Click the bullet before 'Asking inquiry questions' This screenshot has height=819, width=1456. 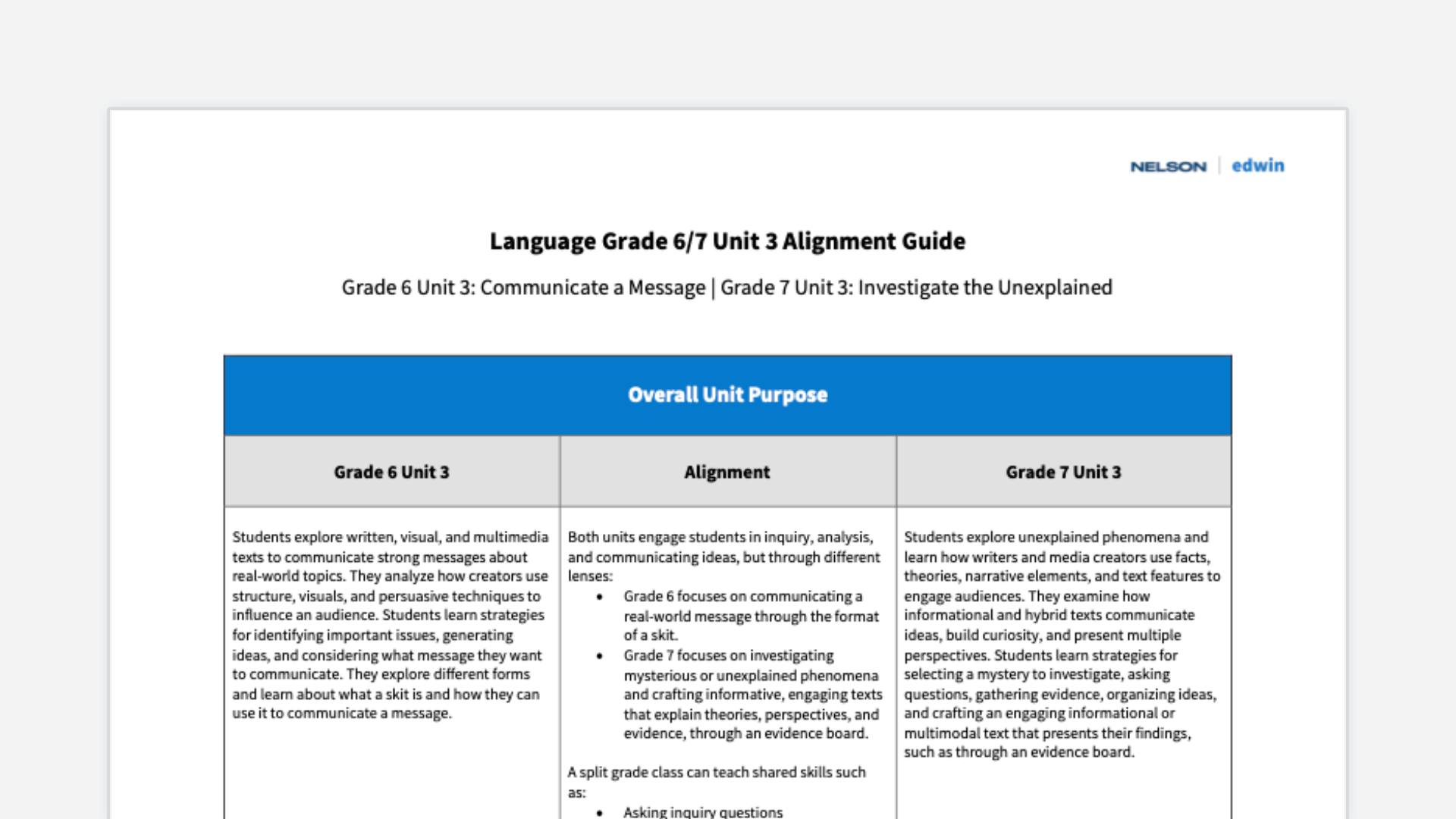(x=600, y=812)
